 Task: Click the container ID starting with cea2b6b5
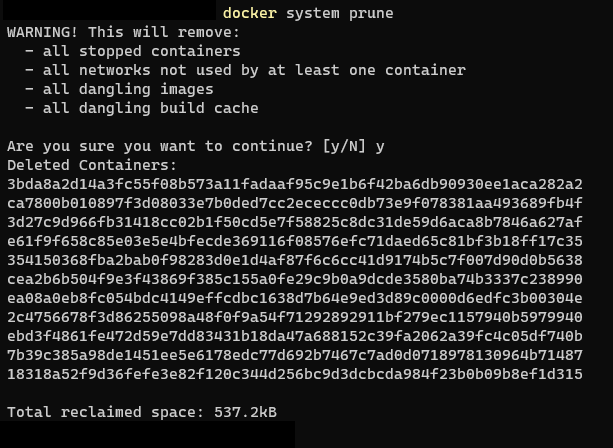(295, 279)
